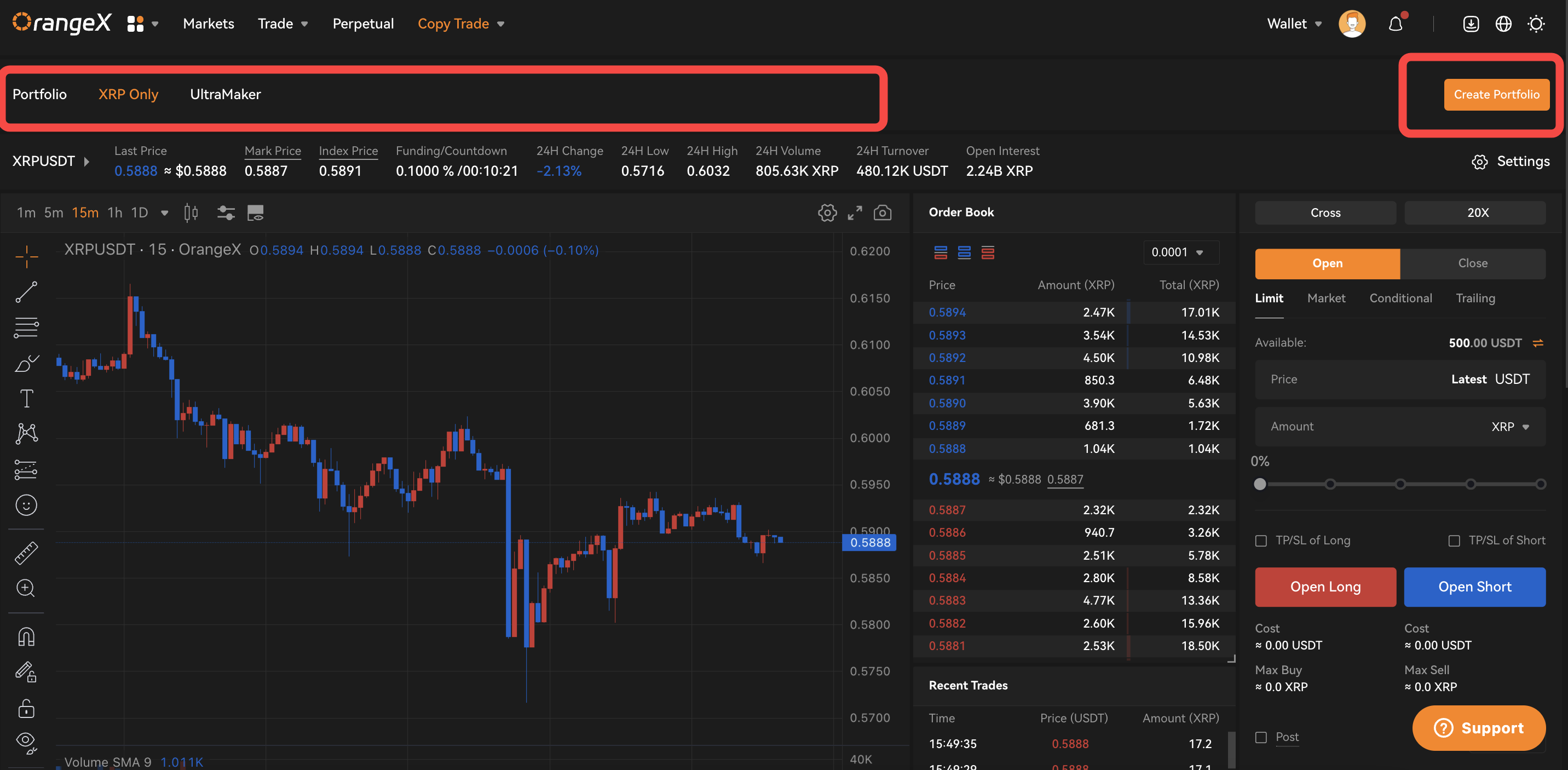Open chart template layout icon
Viewport: 1568px width, 770px height.
(x=255, y=212)
